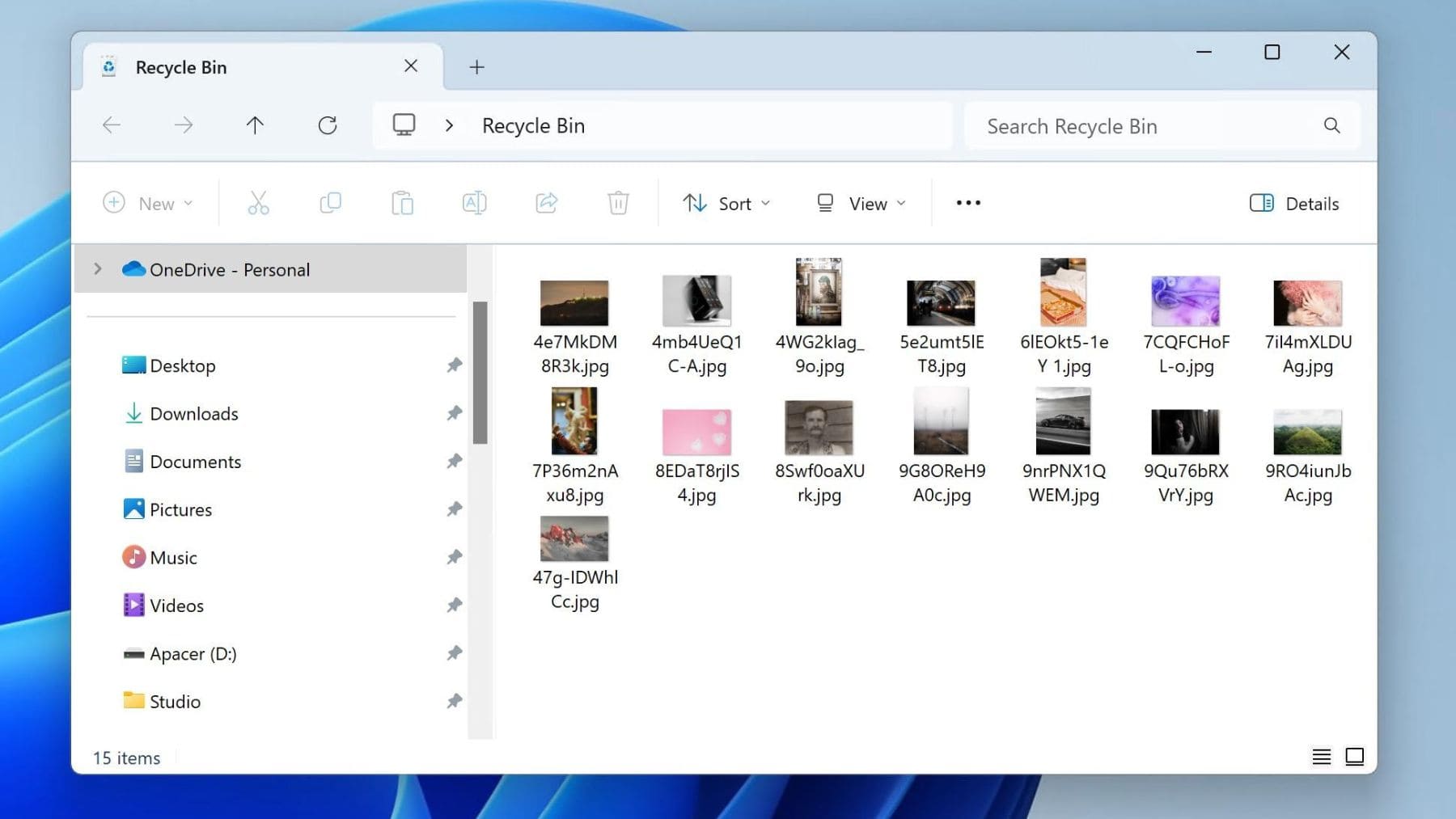This screenshot has width=1456, height=819.
Task: Expand OneDrive - Personal tree node
Action: (x=98, y=268)
